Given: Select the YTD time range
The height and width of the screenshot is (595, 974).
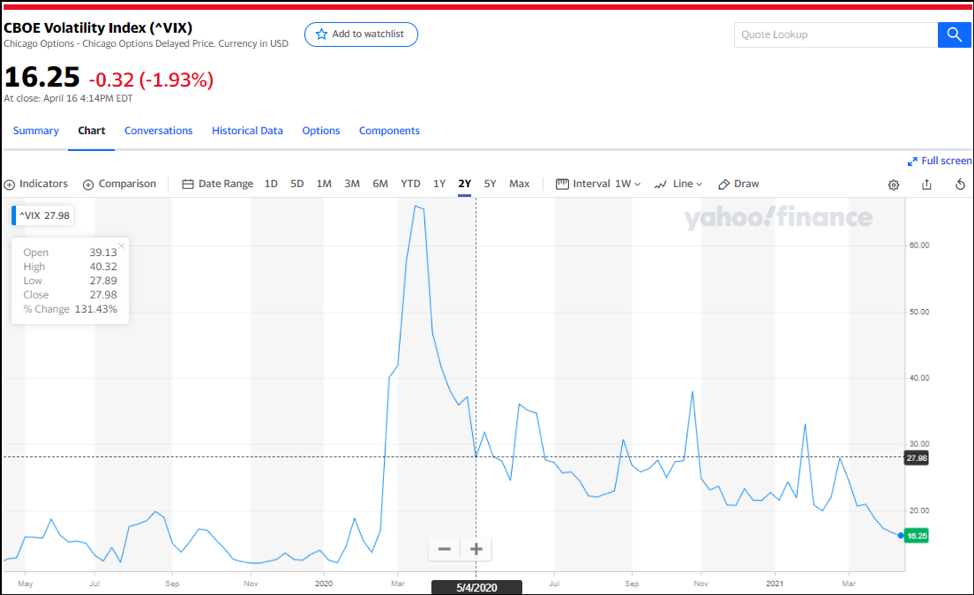Looking at the screenshot, I should click(x=411, y=184).
